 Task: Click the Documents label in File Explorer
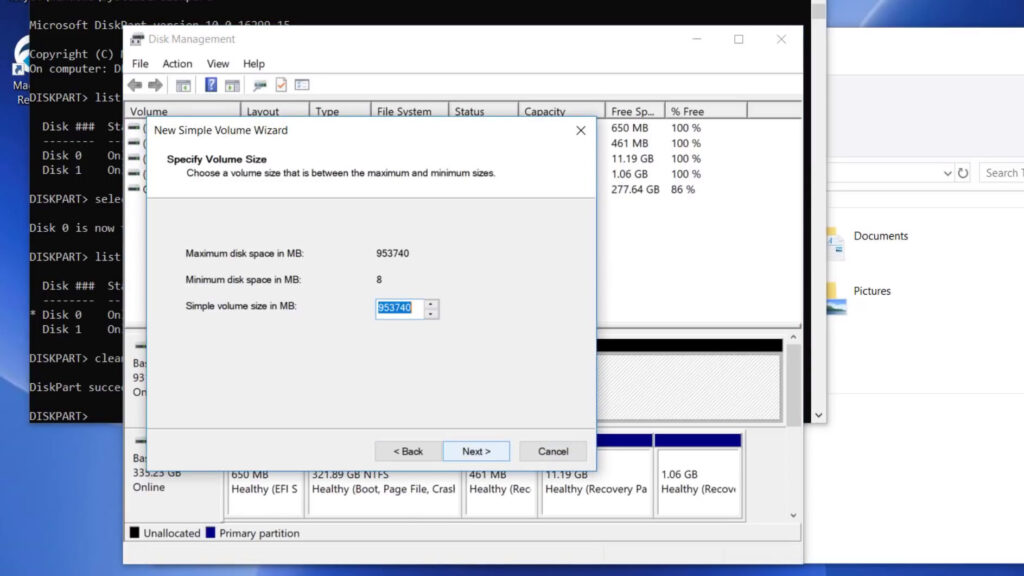[x=880, y=236]
